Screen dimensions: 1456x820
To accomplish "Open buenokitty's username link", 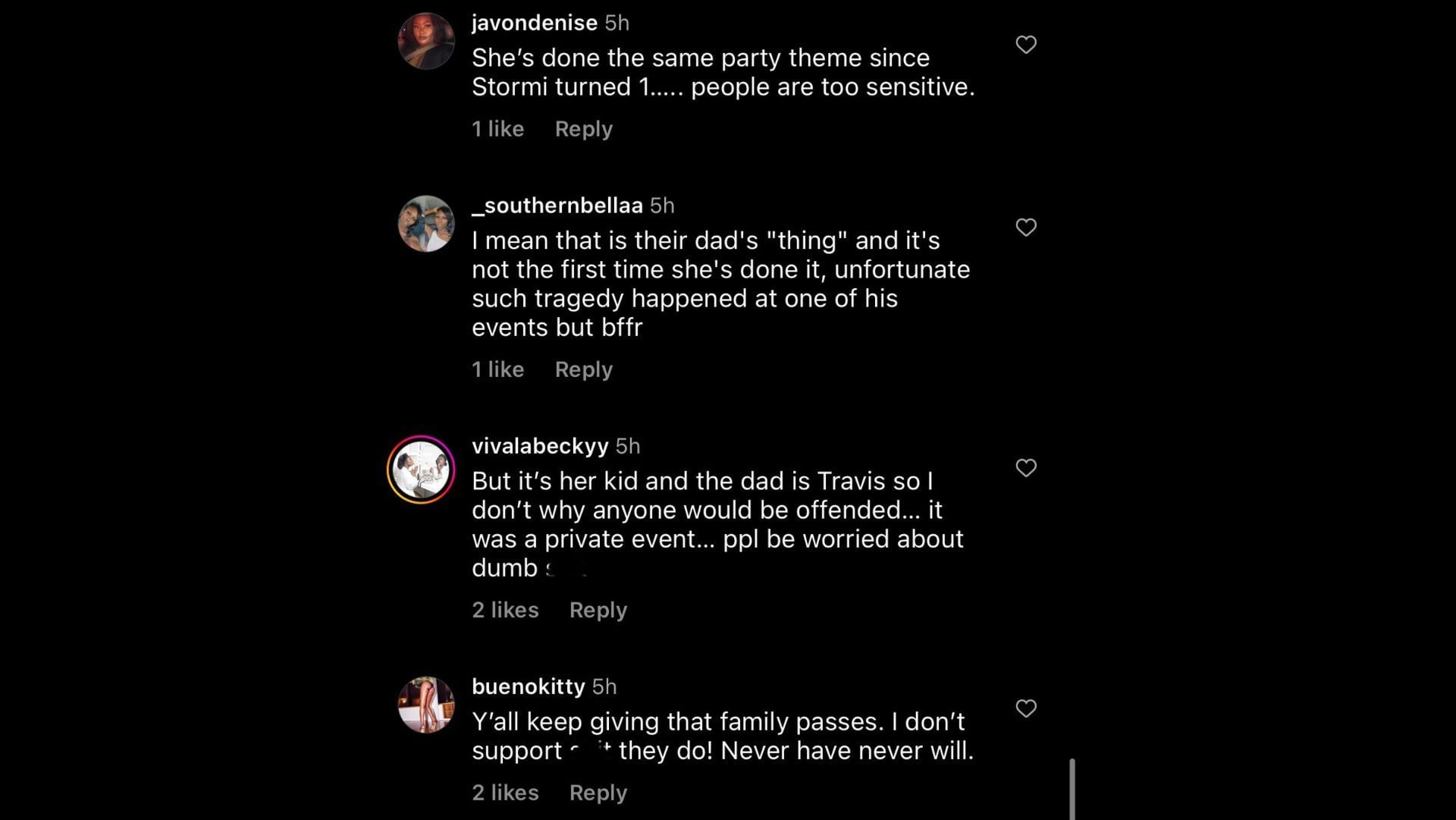I will coord(527,686).
